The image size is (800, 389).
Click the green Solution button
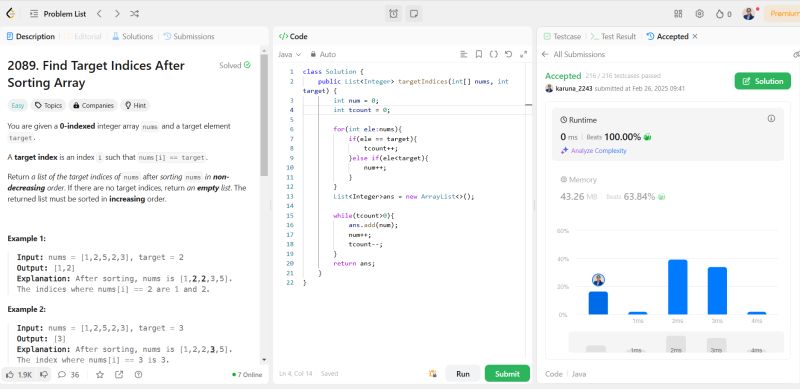pos(763,81)
